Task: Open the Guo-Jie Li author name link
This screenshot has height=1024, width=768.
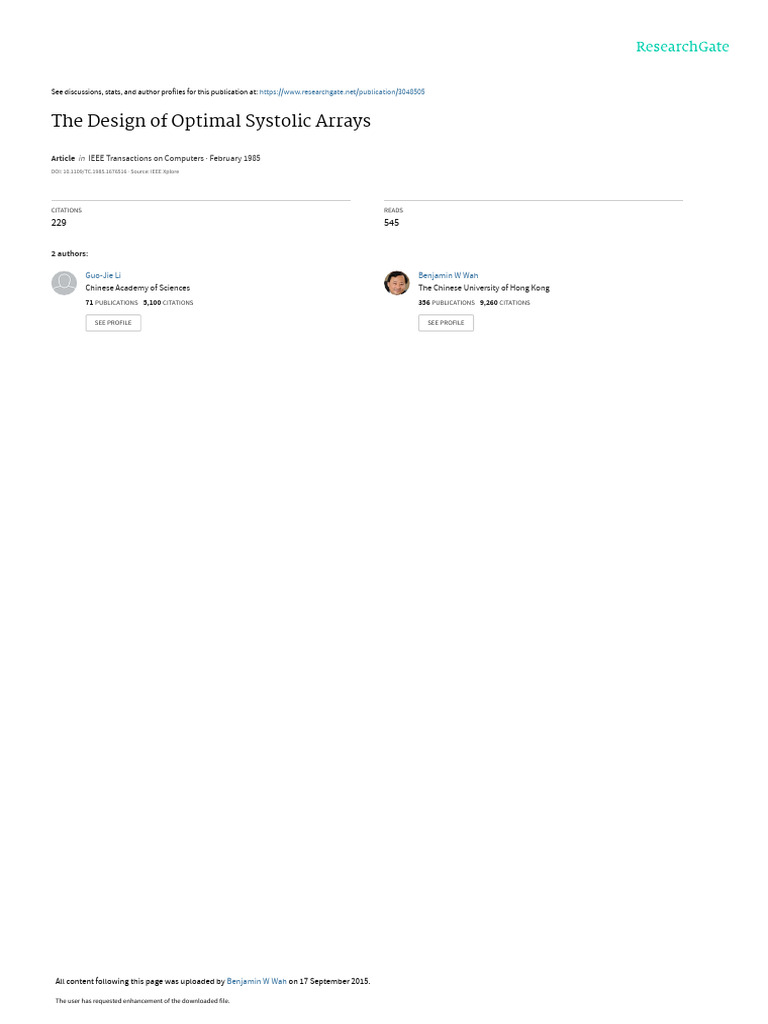Action: (x=103, y=276)
